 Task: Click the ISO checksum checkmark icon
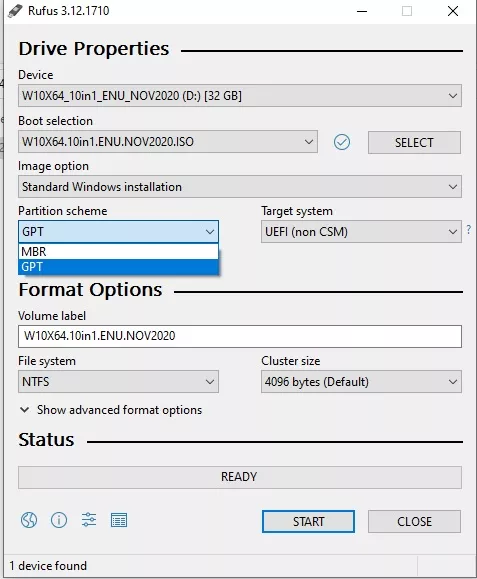342,142
